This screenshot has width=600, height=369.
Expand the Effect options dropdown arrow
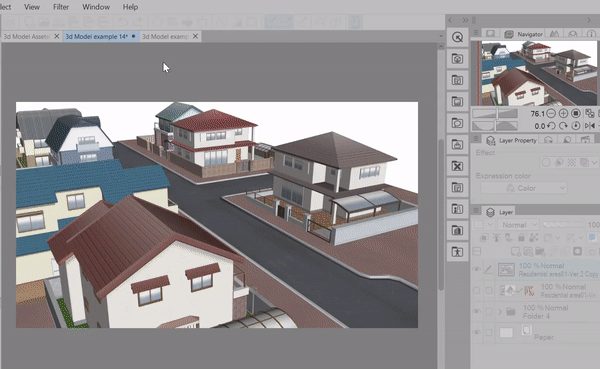tap(594, 163)
